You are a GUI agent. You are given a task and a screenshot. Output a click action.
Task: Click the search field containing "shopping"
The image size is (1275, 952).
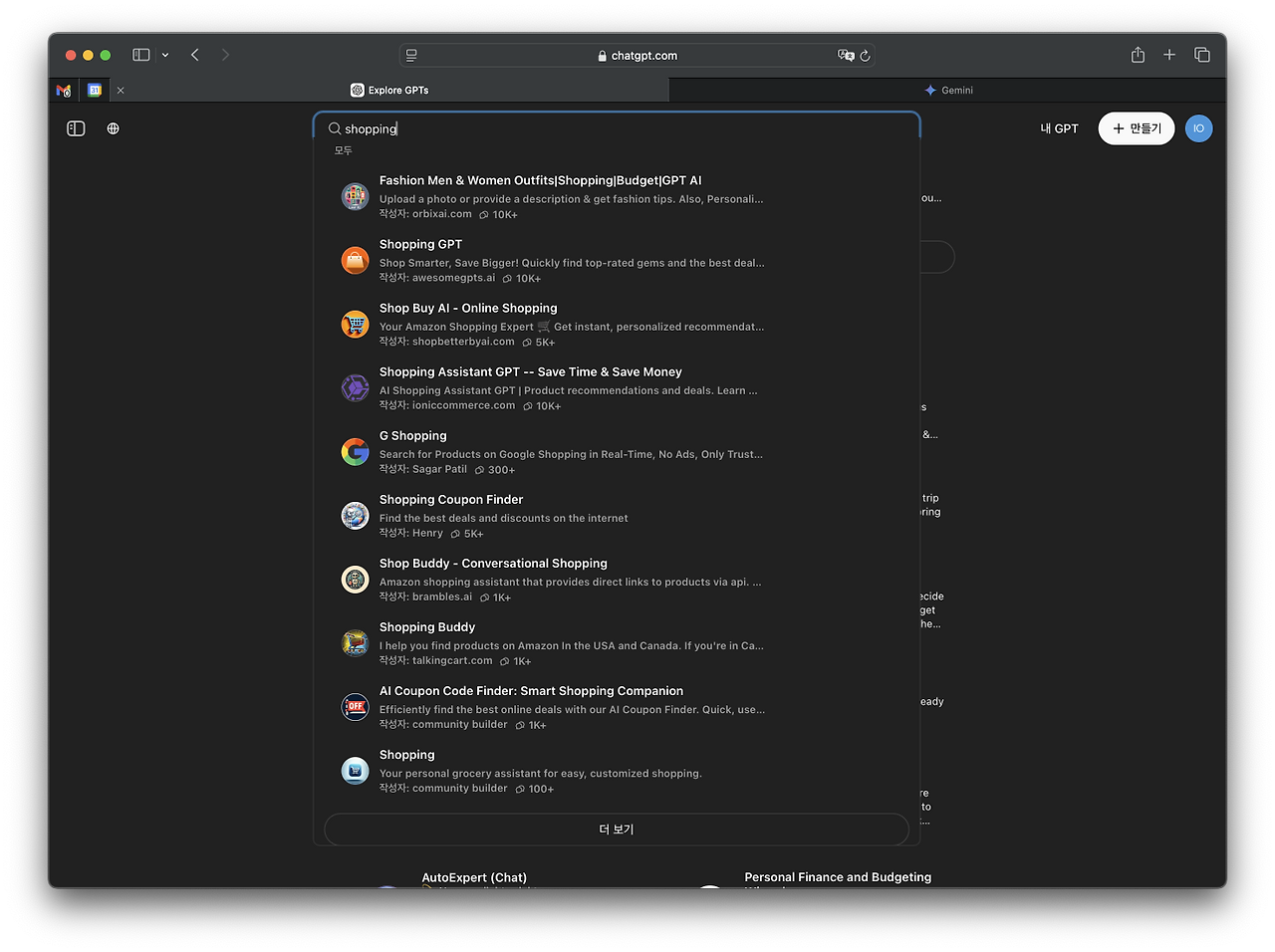click(617, 128)
